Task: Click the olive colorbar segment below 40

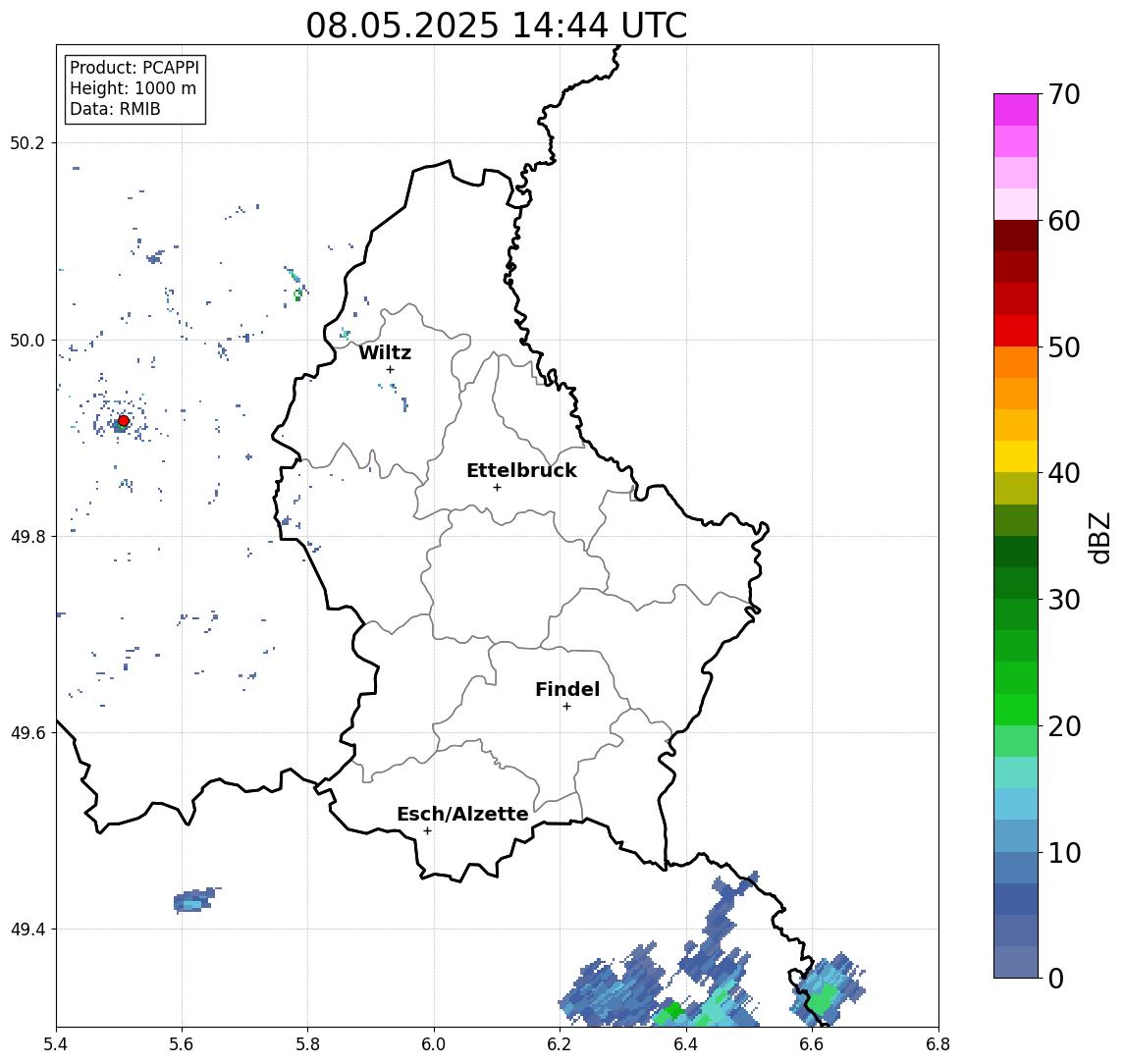Action: [1016, 488]
